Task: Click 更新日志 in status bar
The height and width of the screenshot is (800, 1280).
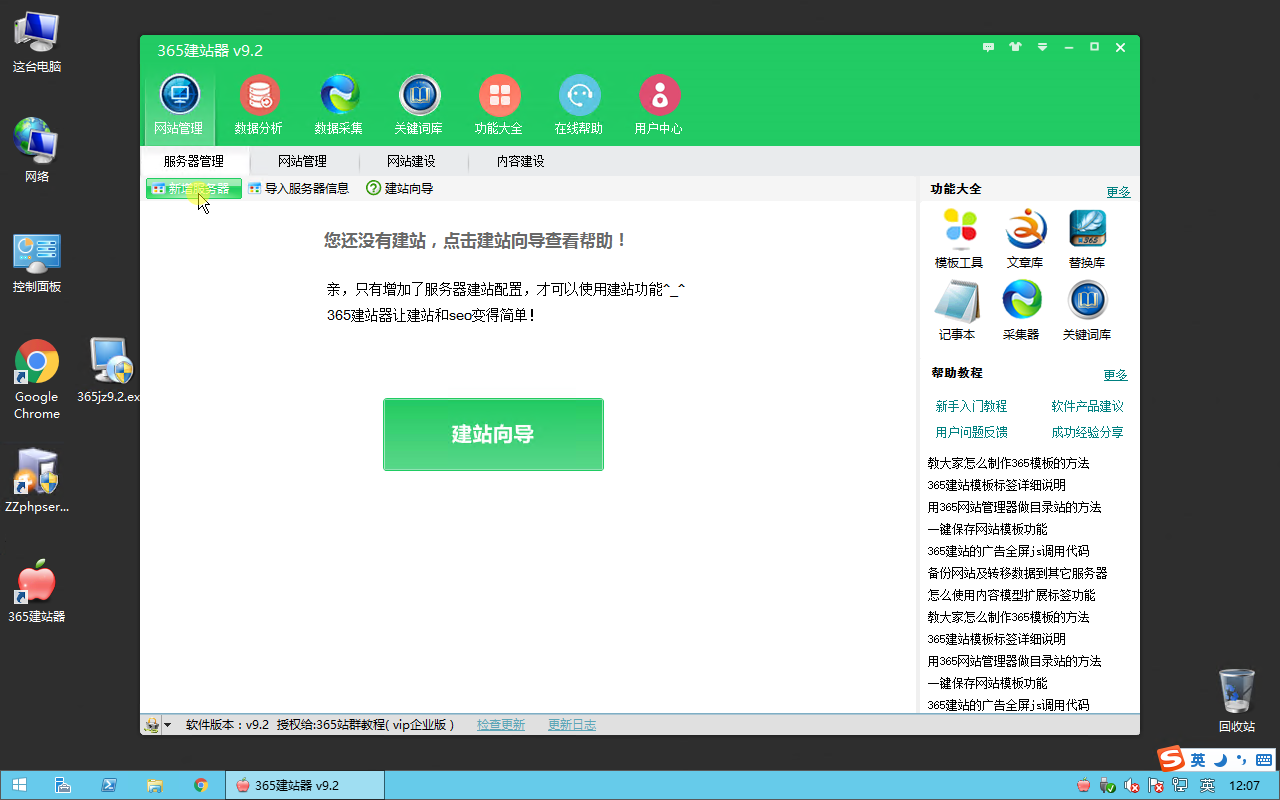Action: point(572,725)
